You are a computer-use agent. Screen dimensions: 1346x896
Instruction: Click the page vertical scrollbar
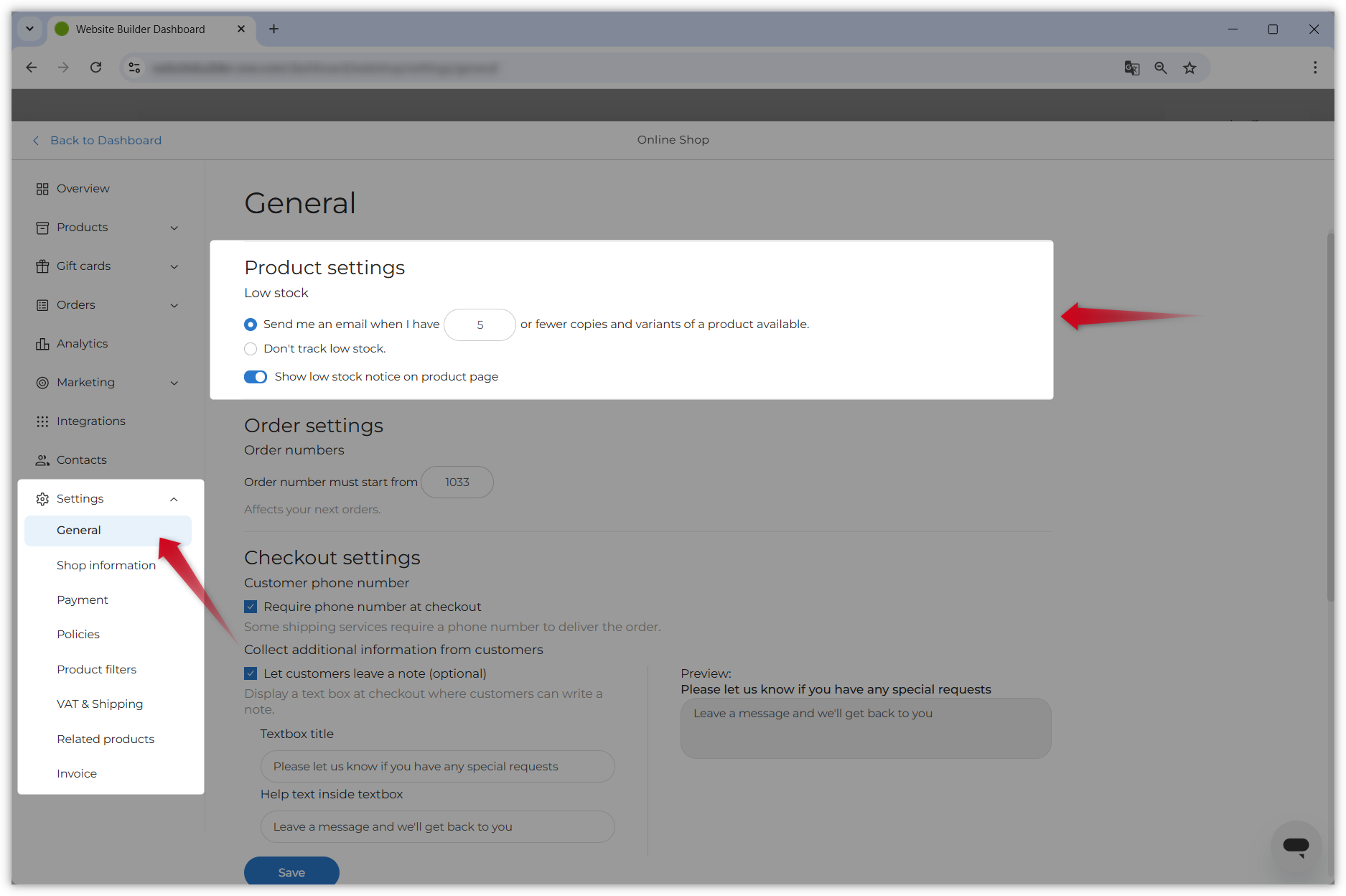pos(1330,416)
